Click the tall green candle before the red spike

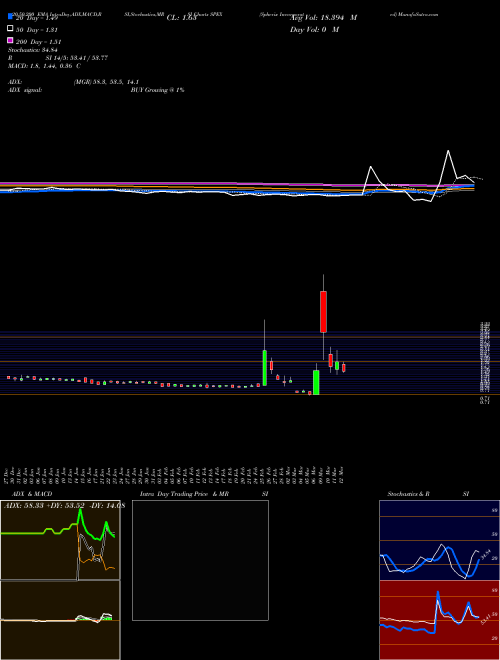click(316, 382)
